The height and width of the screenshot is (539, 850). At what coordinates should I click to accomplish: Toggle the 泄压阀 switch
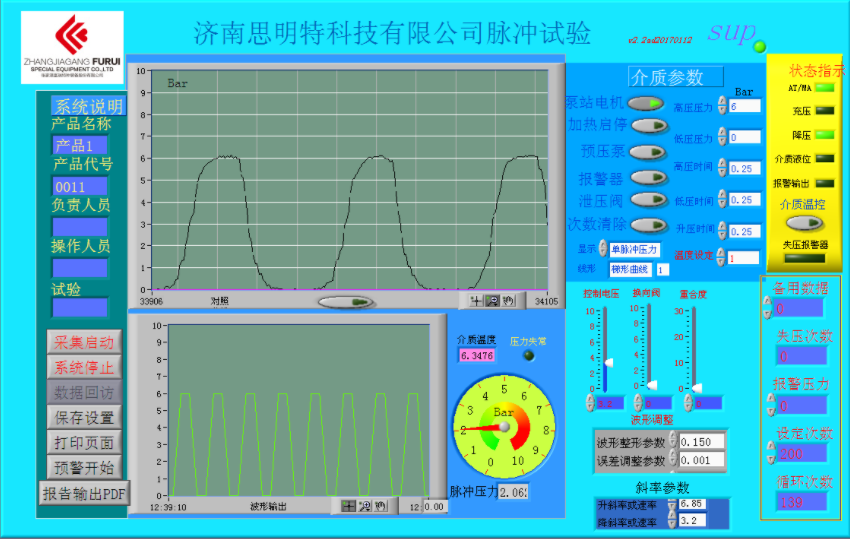(648, 201)
